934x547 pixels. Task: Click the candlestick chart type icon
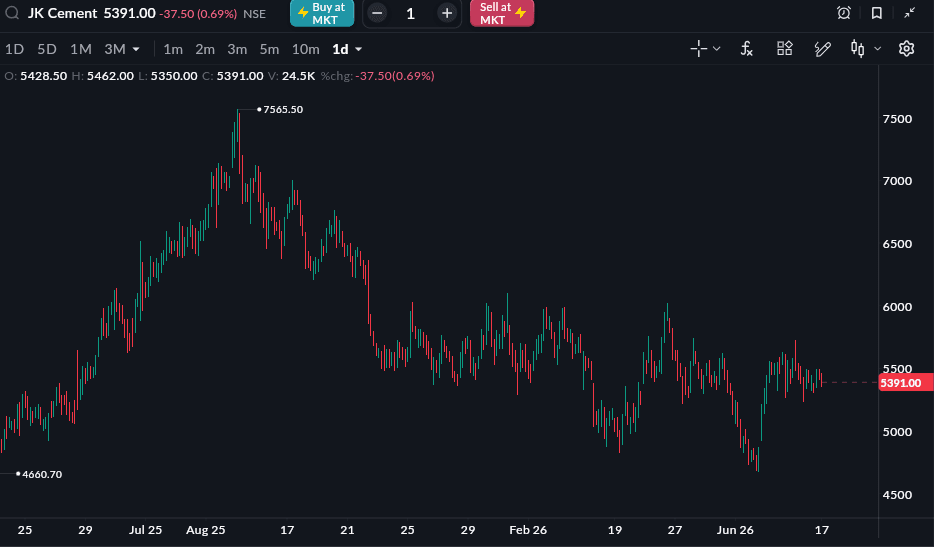(857, 49)
